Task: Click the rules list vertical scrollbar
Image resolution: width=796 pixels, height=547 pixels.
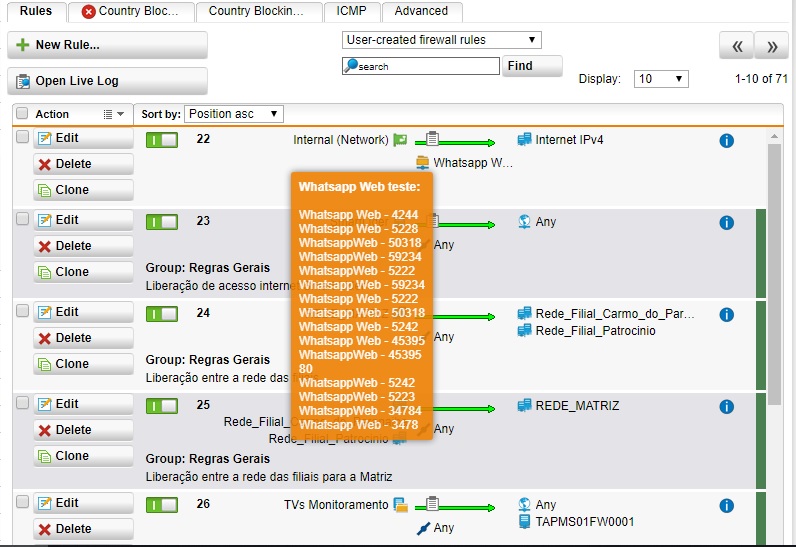Action: [774, 274]
